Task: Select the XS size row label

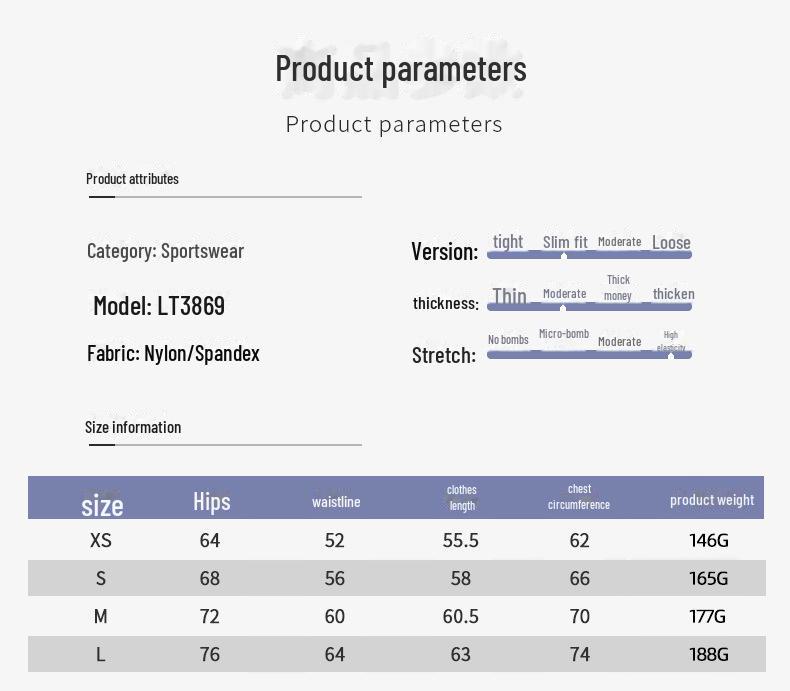Action: (100, 540)
